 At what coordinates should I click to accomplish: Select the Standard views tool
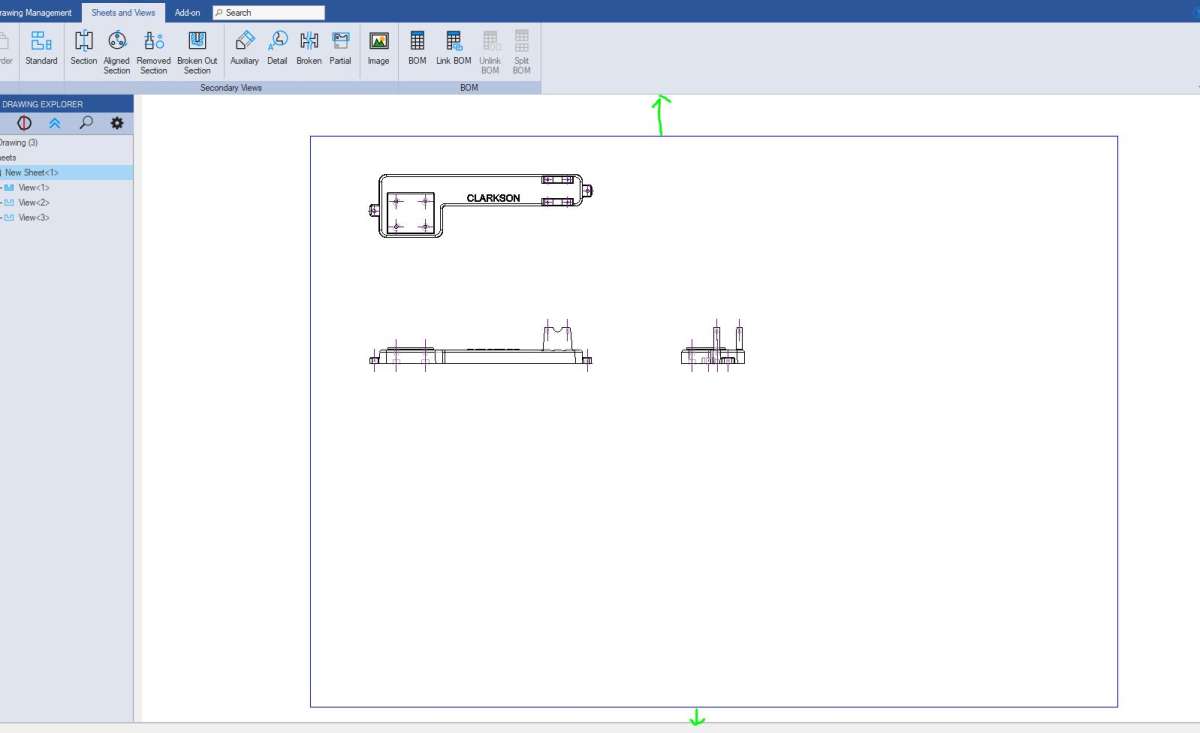tap(41, 48)
